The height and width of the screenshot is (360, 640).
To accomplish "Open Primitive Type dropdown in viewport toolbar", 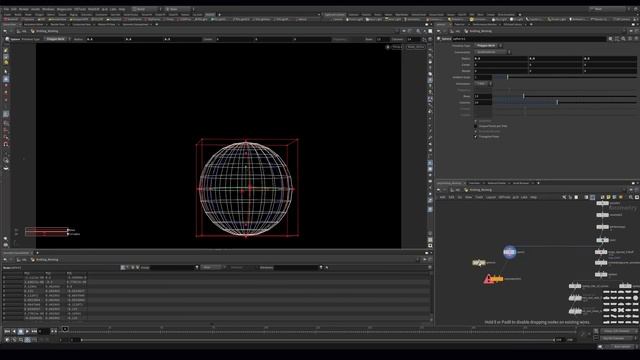I will 57,39.
